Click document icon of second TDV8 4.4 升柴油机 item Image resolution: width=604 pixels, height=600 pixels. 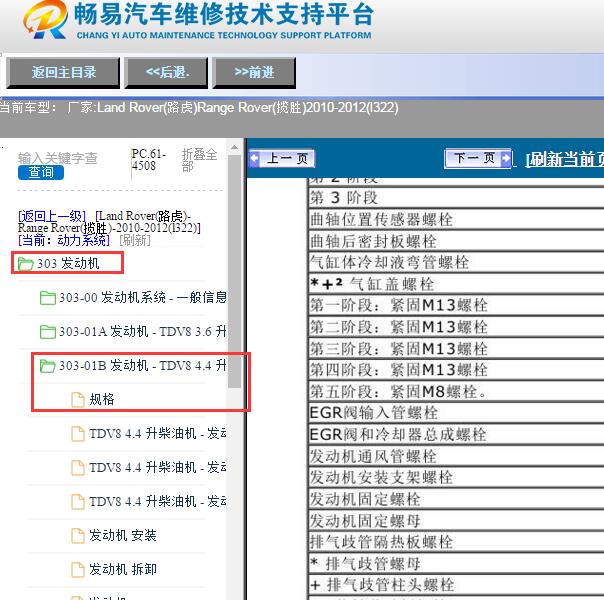point(78,468)
